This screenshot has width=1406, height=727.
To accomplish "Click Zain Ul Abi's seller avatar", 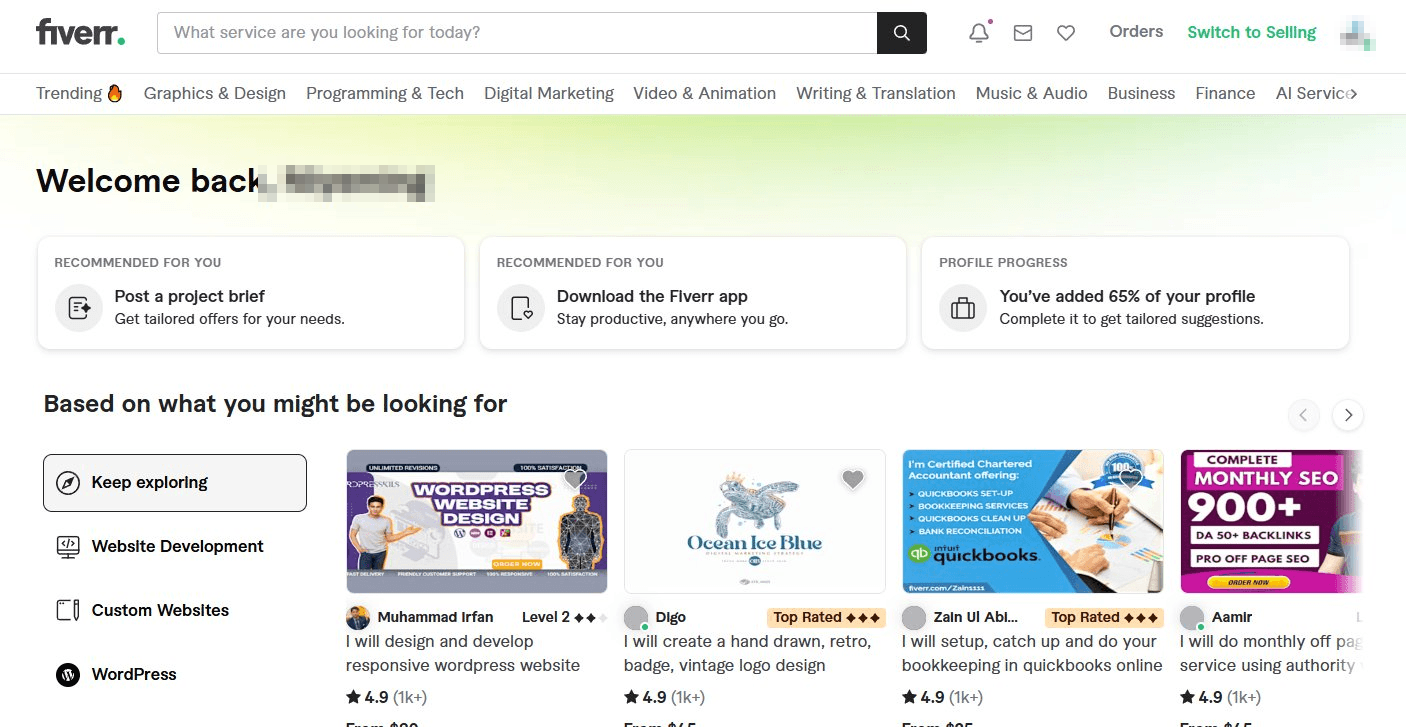I will coord(914,617).
